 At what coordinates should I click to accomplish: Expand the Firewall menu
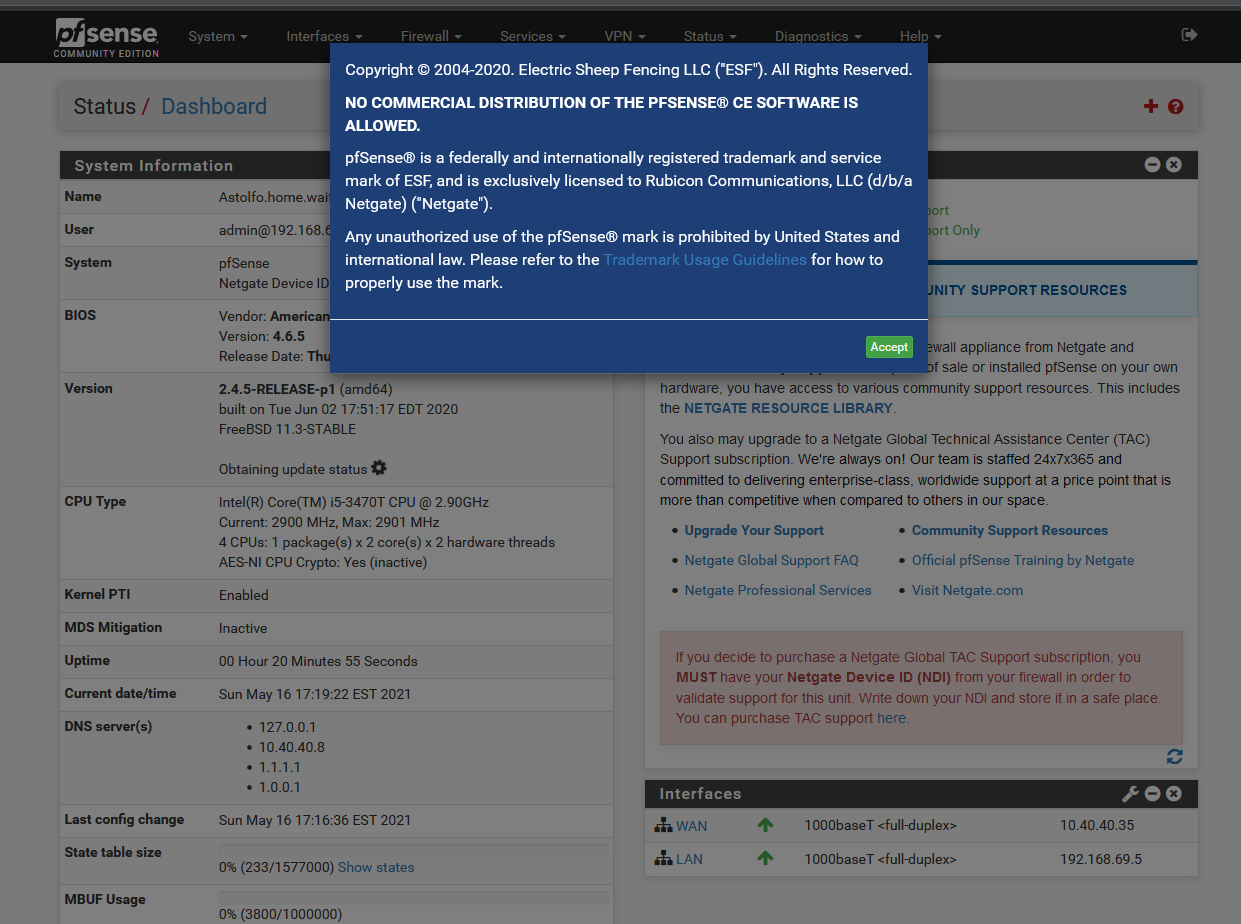(431, 36)
